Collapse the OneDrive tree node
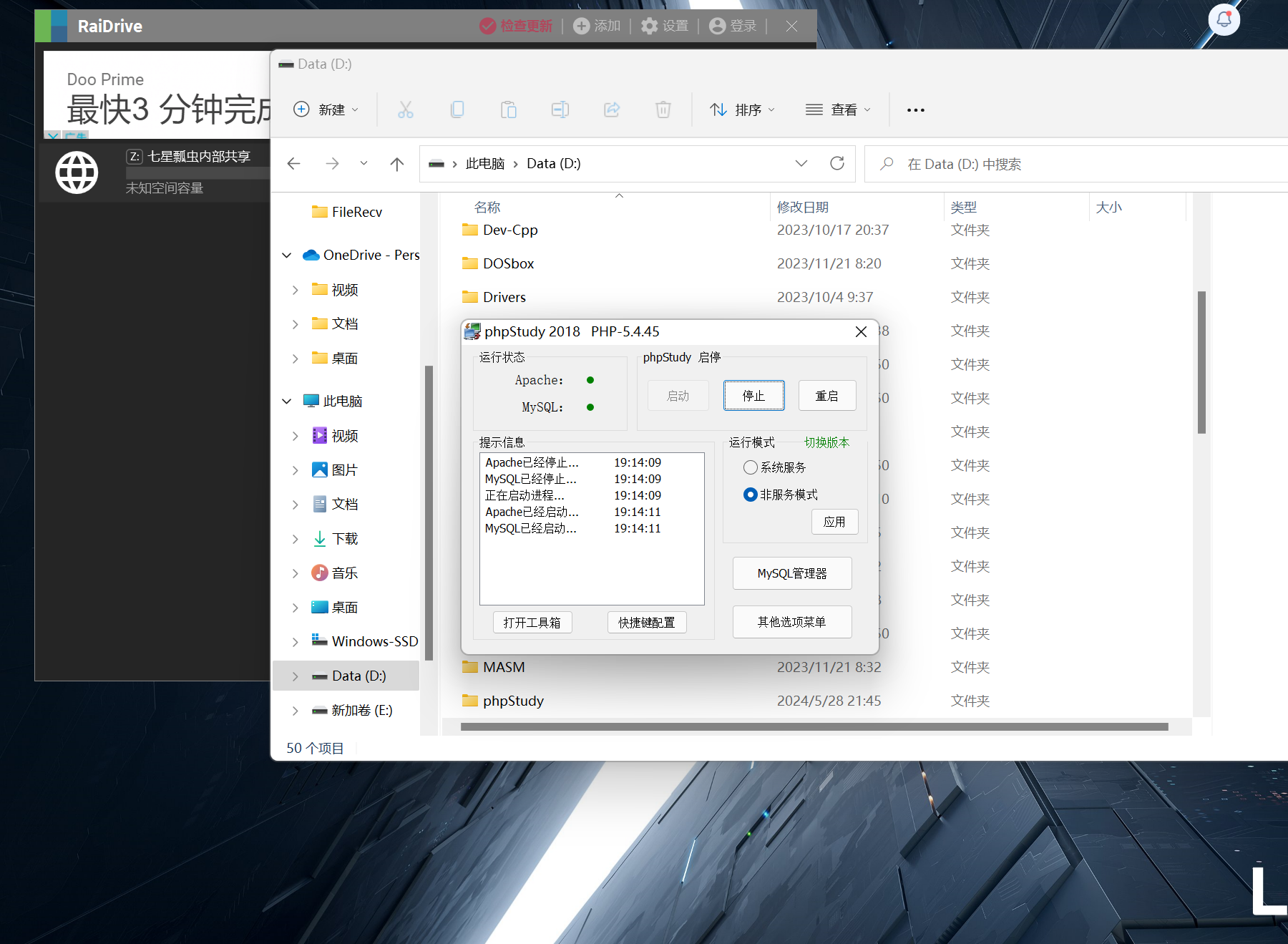The image size is (1288, 944). pyautogui.click(x=287, y=255)
